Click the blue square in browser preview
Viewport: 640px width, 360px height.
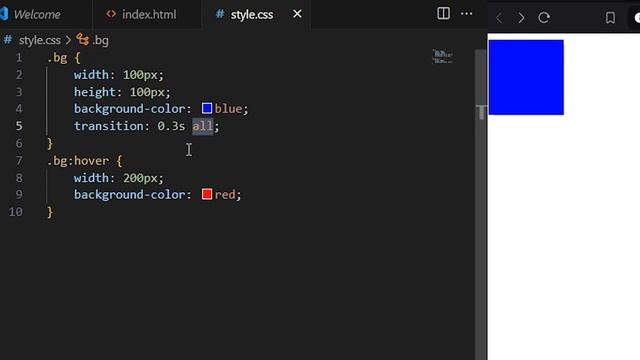pyautogui.click(x=526, y=77)
